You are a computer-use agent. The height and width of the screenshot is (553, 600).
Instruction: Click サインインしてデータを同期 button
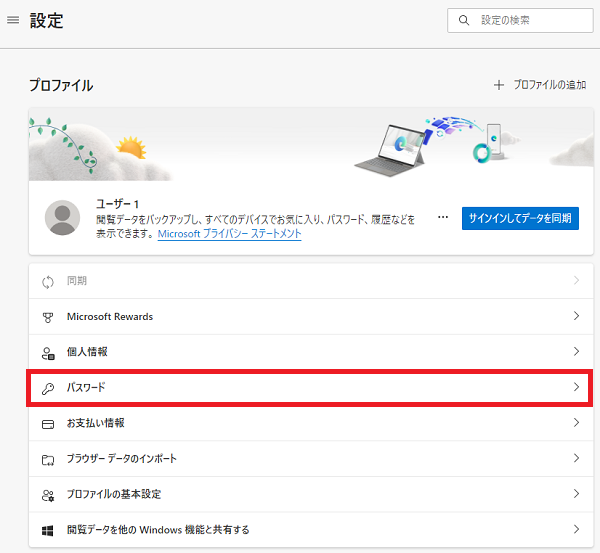click(x=520, y=218)
